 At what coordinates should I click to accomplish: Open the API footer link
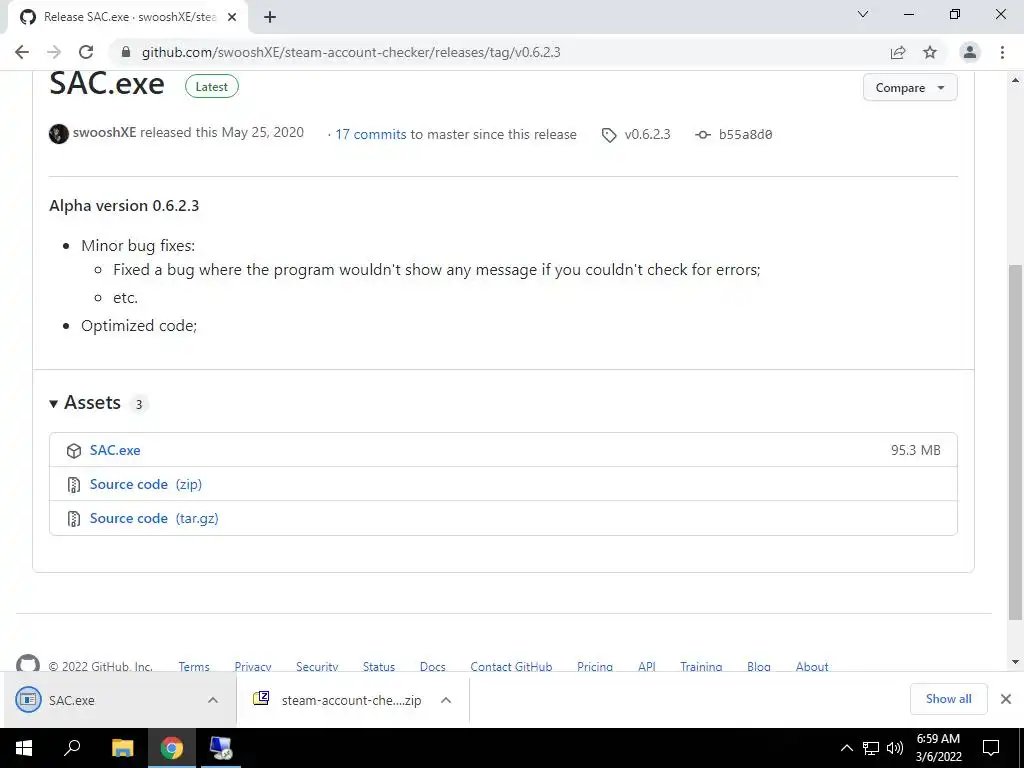tap(647, 666)
